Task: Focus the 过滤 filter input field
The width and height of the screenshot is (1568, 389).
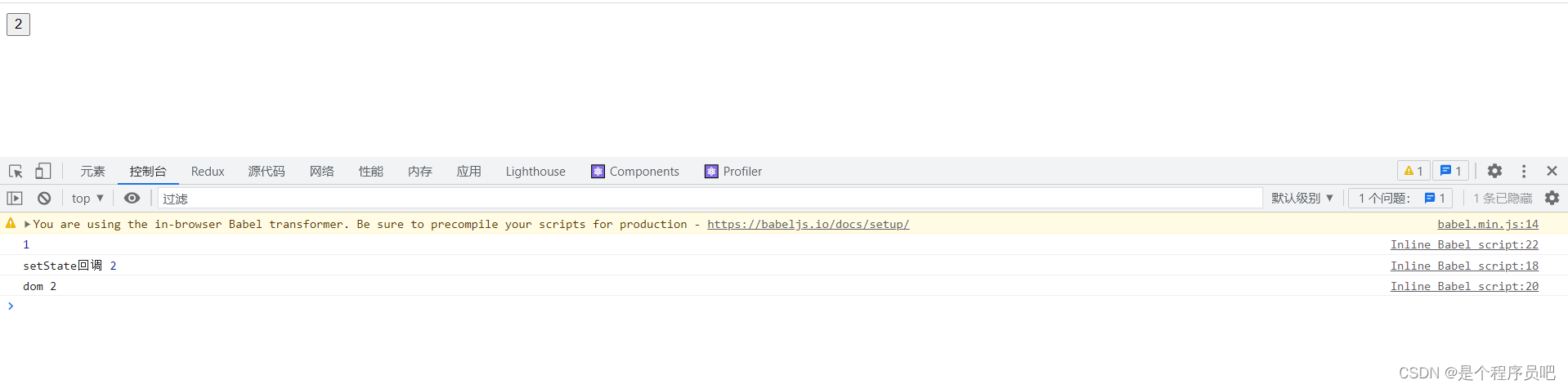Action: point(710,198)
